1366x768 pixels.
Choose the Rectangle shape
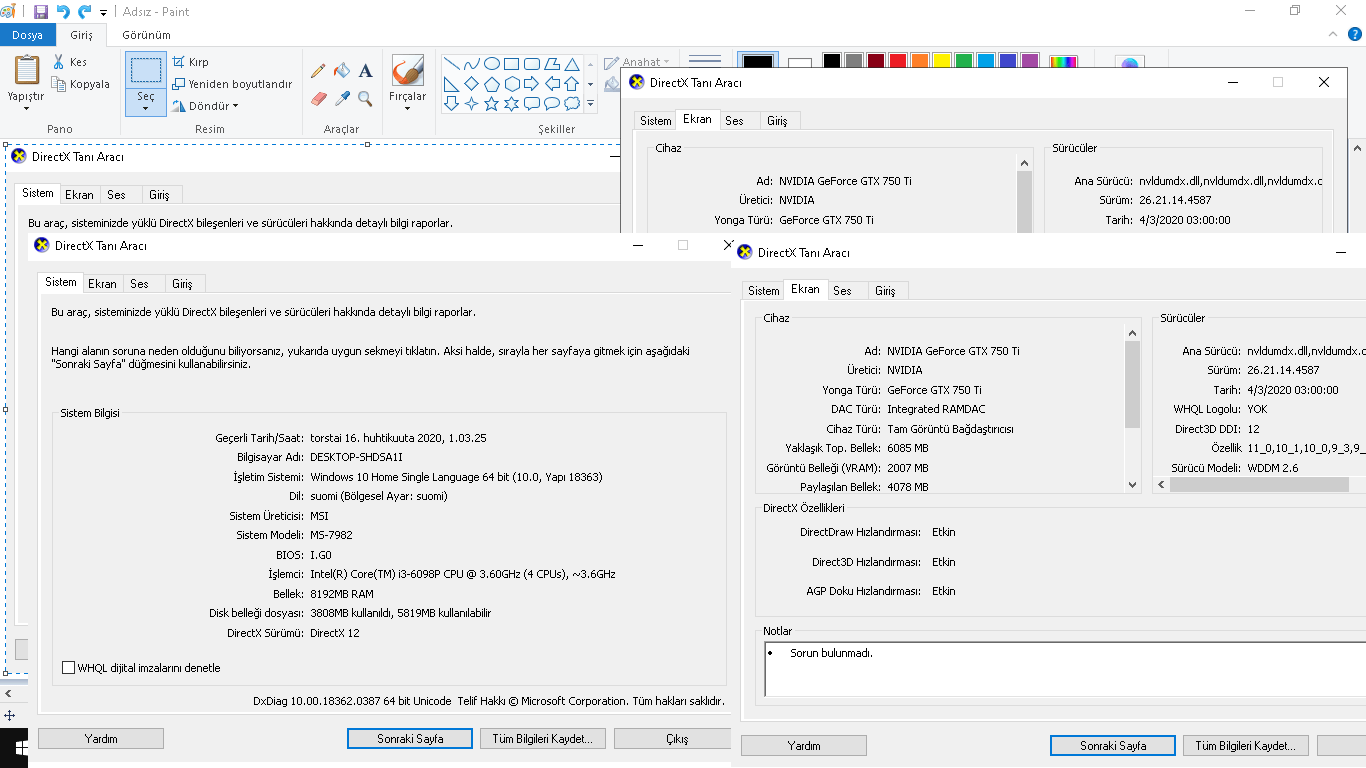[511, 64]
